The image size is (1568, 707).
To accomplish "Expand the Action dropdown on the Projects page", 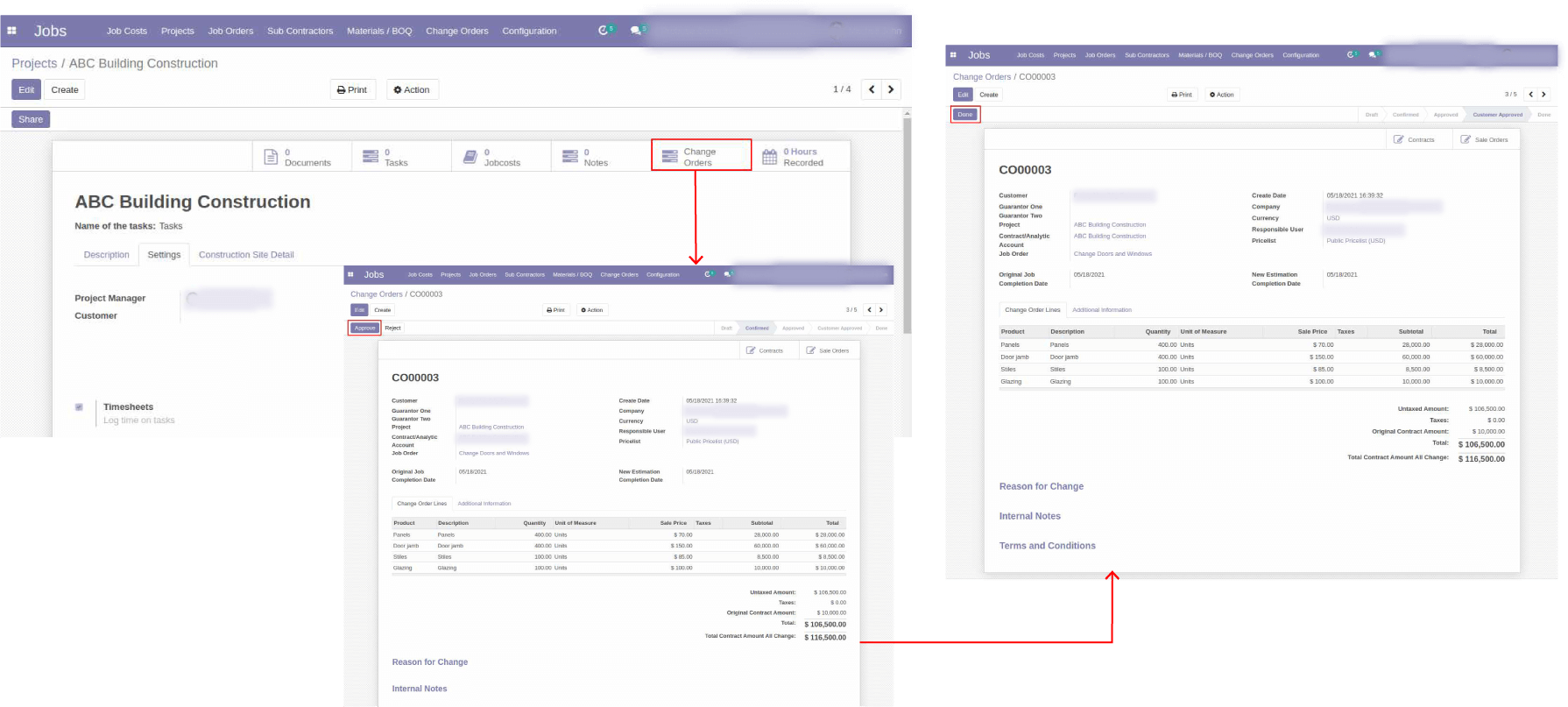I will [x=412, y=89].
